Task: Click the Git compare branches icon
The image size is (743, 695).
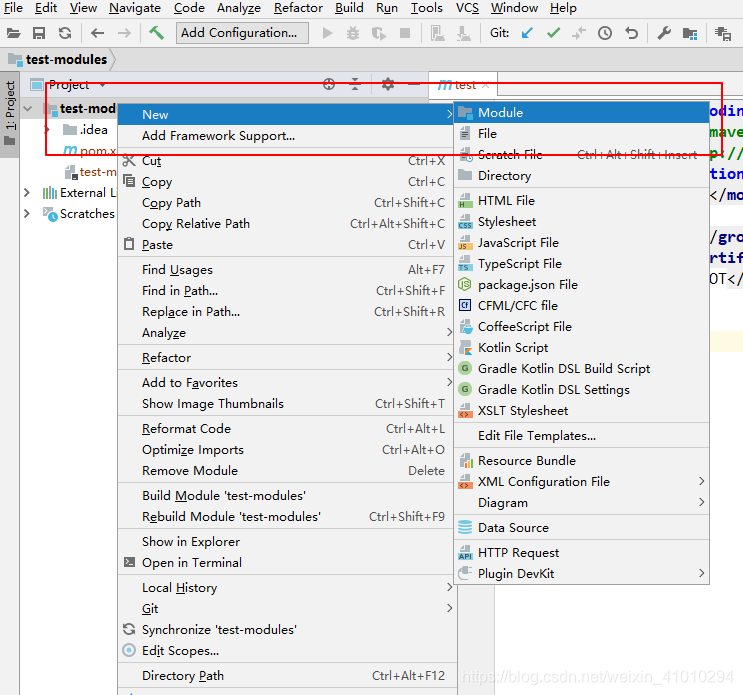Action: [x=579, y=33]
